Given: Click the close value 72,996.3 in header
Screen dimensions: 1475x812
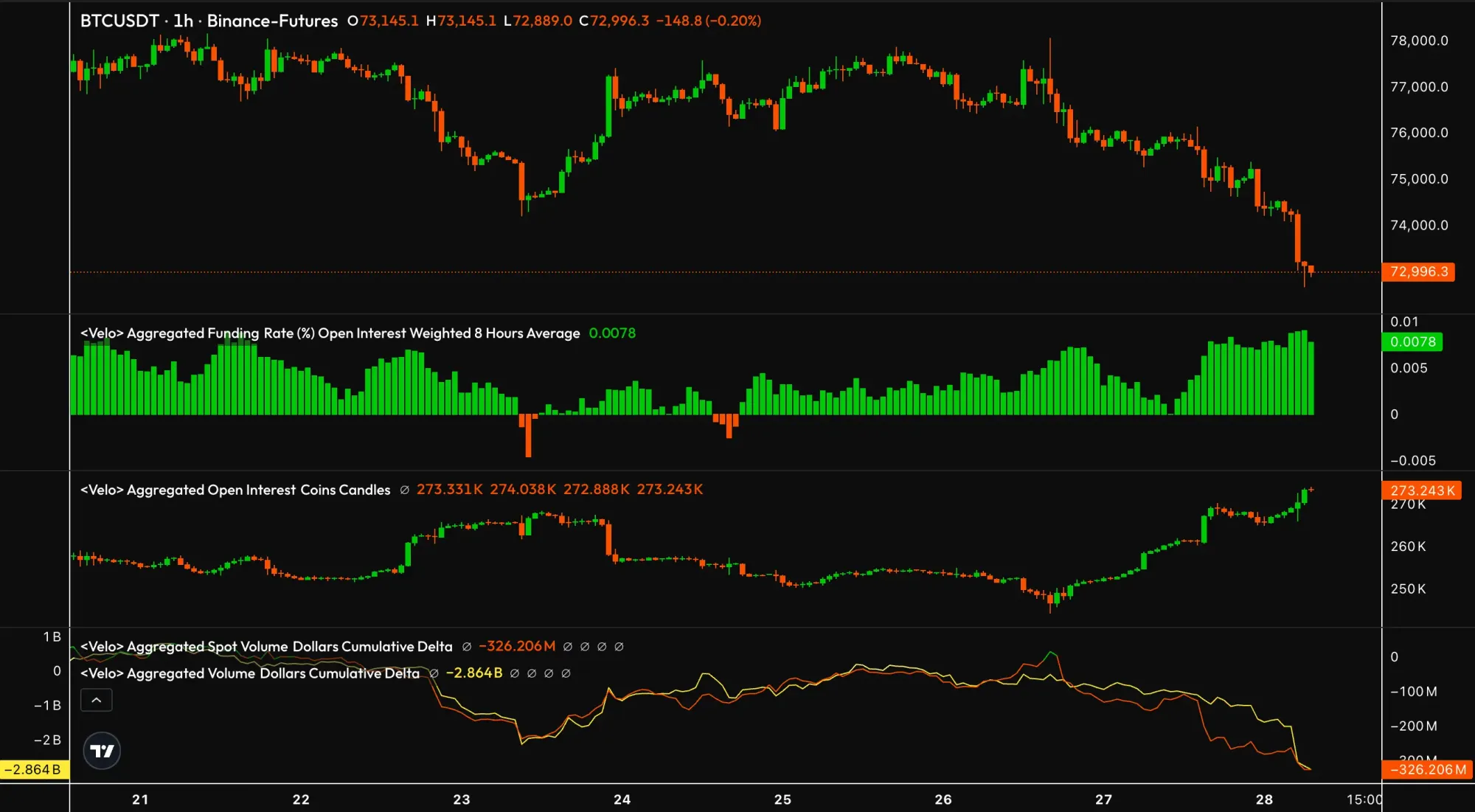Looking at the screenshot, I should click(x=619, y=21).
